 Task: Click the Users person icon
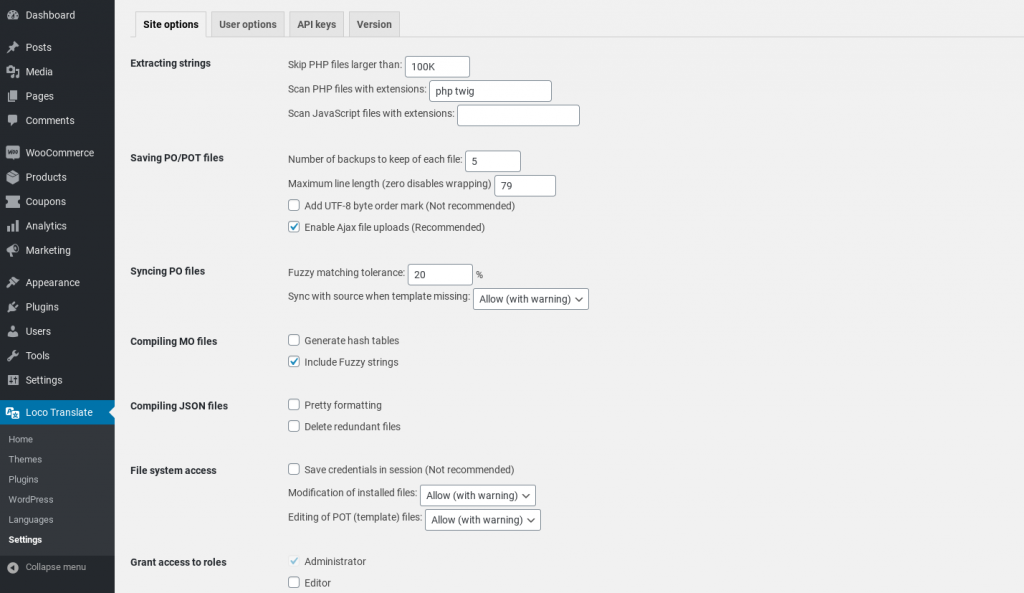[x=12, y=331]
